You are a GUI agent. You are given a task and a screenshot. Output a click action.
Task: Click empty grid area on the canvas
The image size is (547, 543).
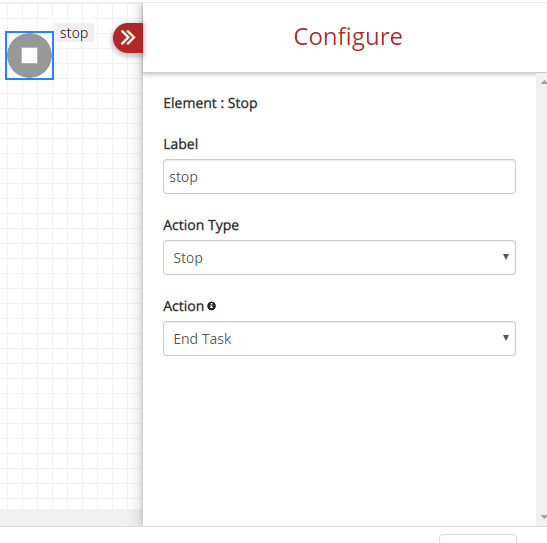point(70,279)
